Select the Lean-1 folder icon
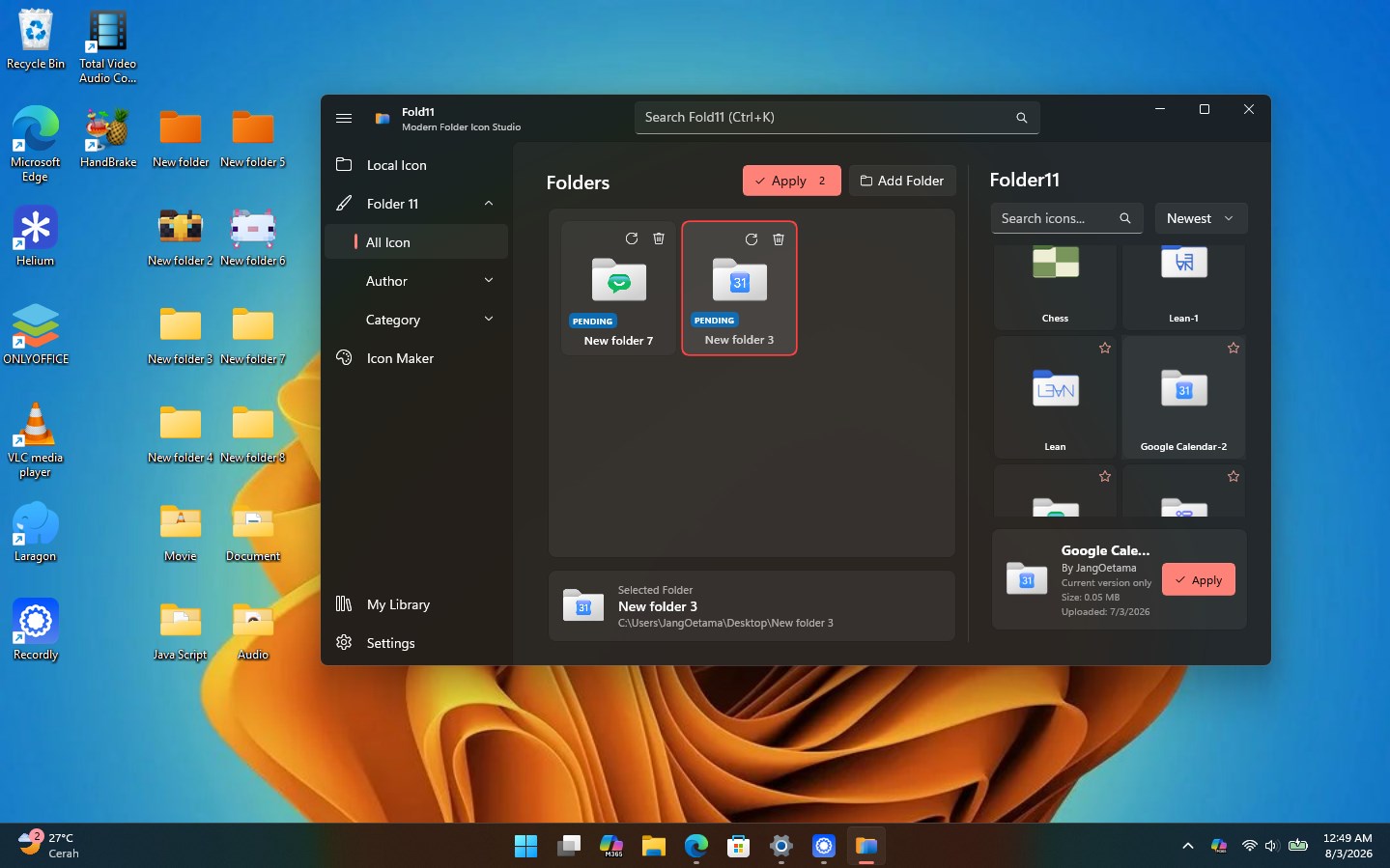Screen dimensions: 1390x868 (1183, 287)
